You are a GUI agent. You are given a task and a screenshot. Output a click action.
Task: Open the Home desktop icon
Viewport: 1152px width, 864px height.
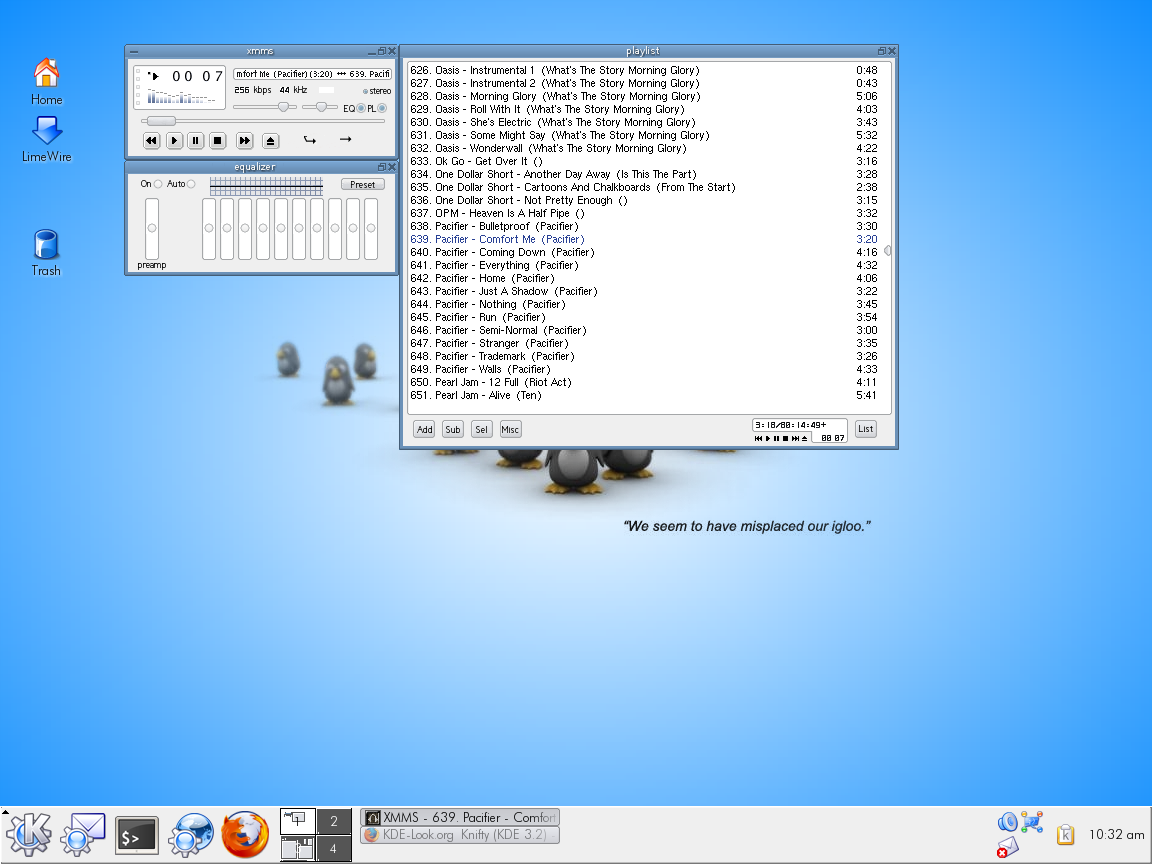(46, 82)
